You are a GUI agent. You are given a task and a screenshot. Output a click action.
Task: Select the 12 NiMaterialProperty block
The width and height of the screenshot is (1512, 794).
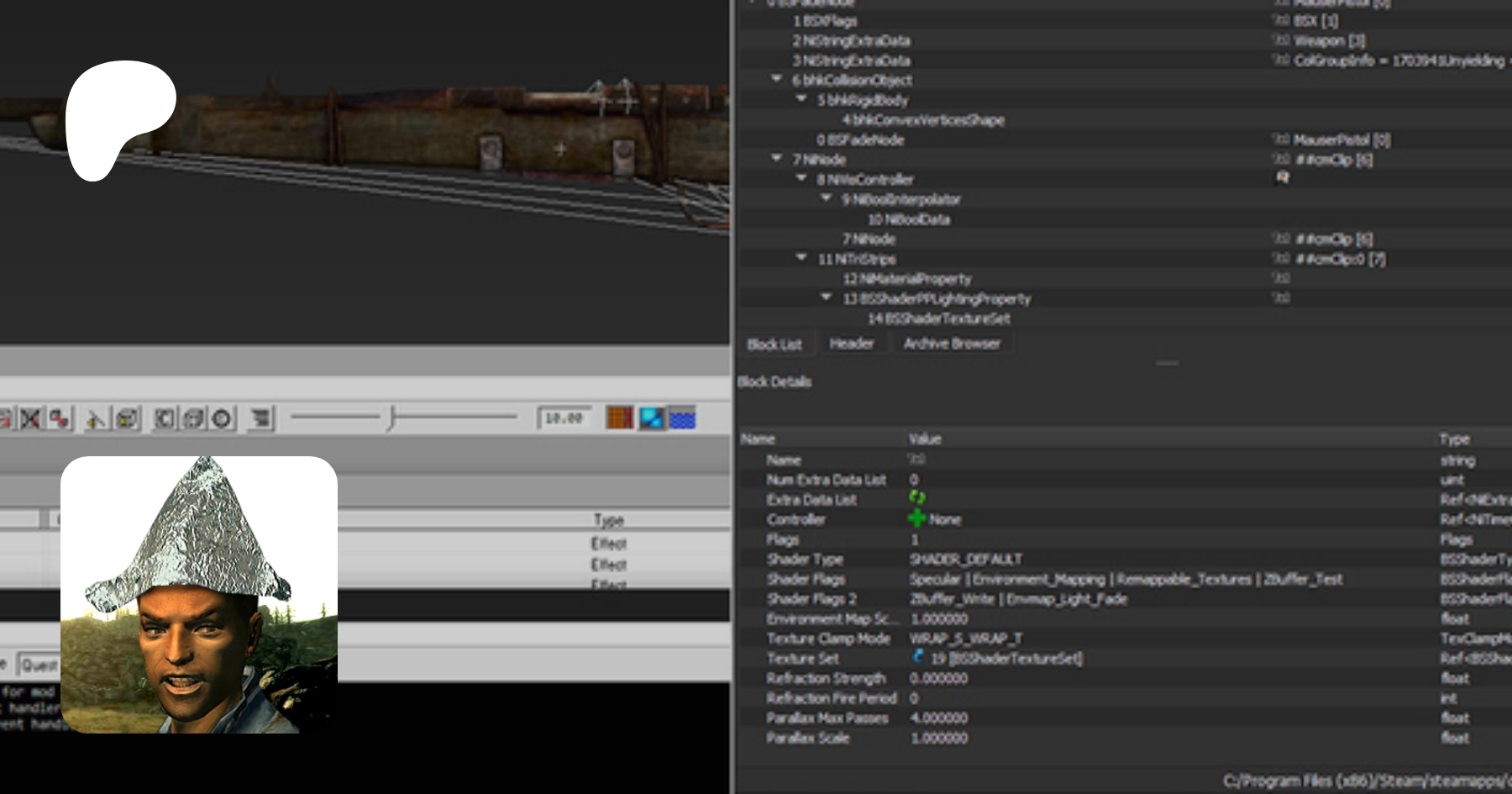coord(906,279)
